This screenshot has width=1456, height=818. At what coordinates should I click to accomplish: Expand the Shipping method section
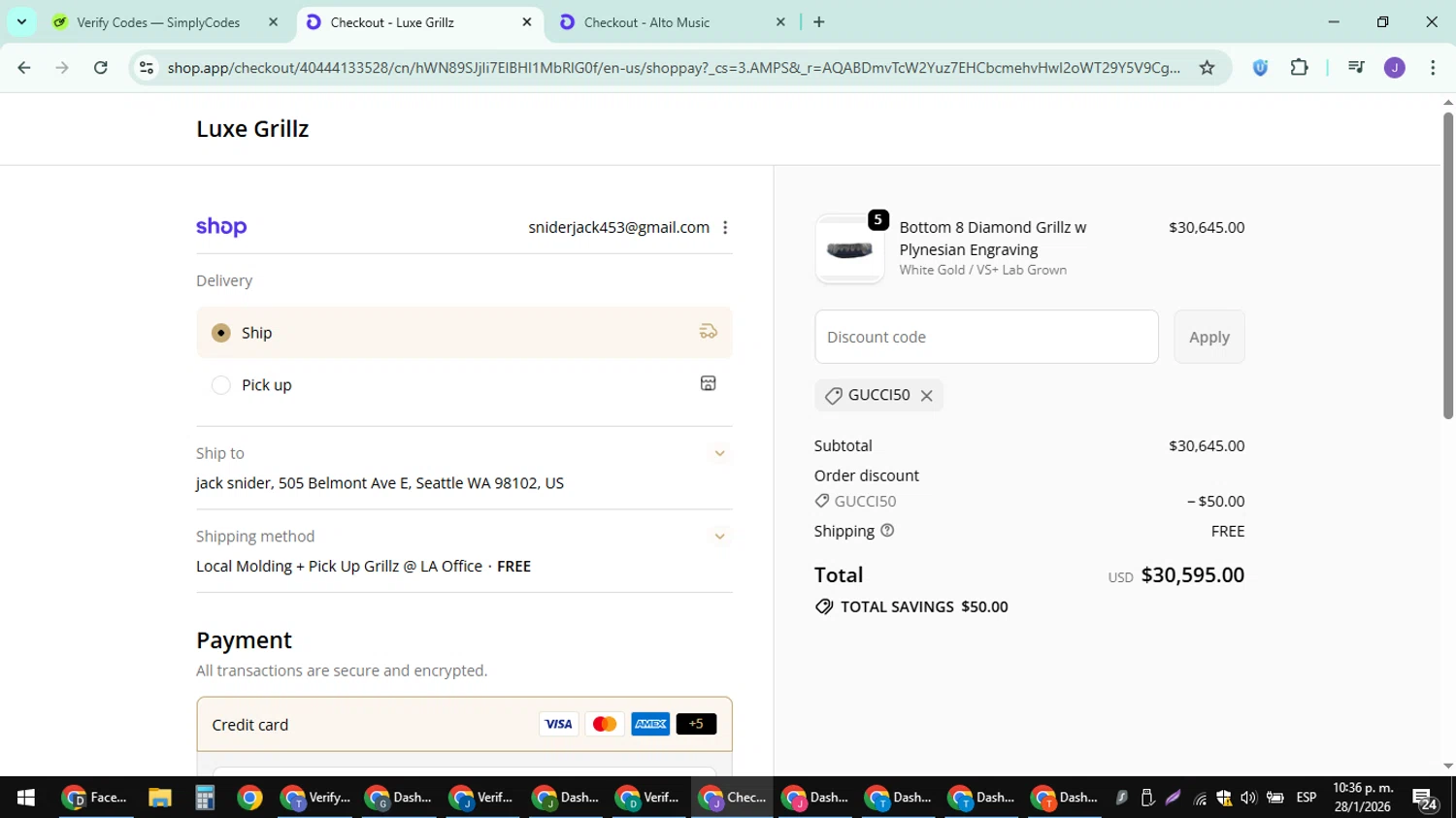coord(719,536)
